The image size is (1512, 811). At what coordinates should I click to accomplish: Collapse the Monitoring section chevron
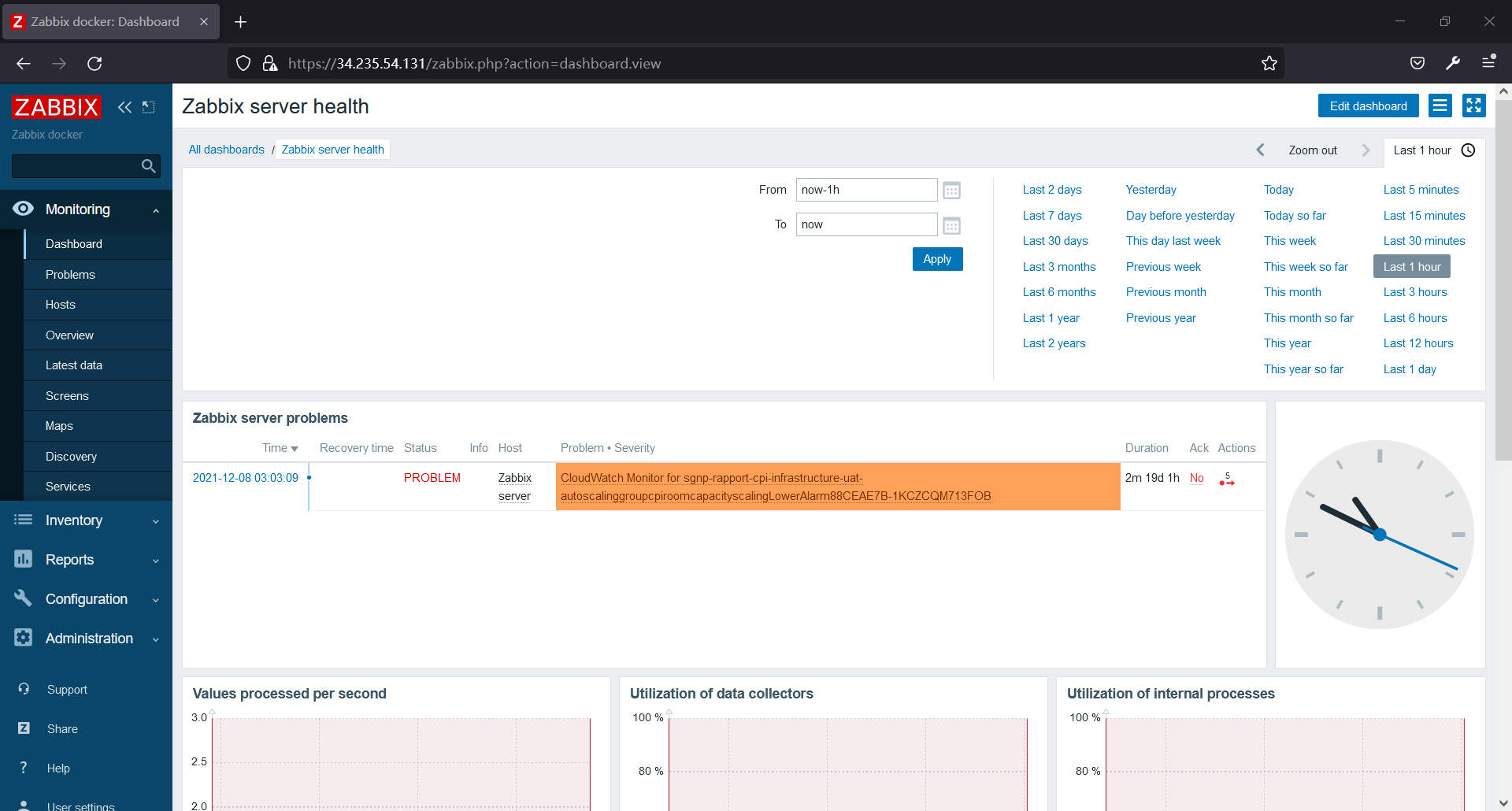155,209
